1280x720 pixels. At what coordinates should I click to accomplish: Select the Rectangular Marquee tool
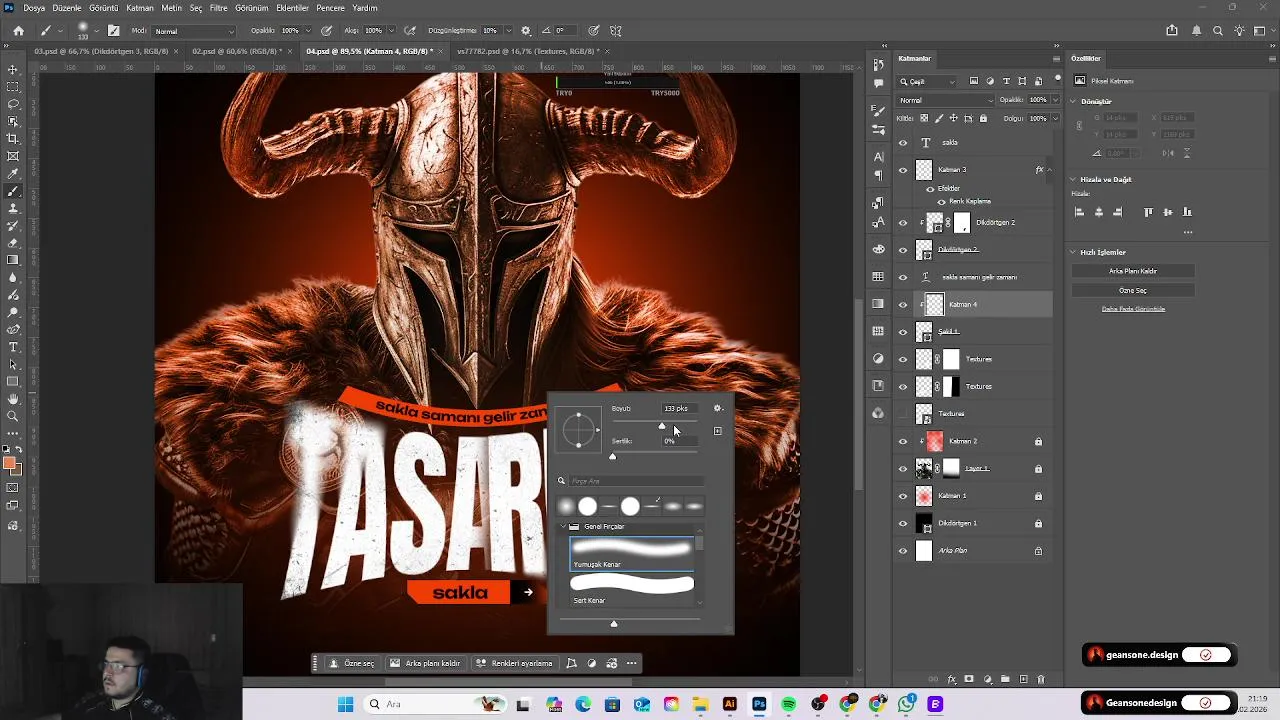coord(13,87)
